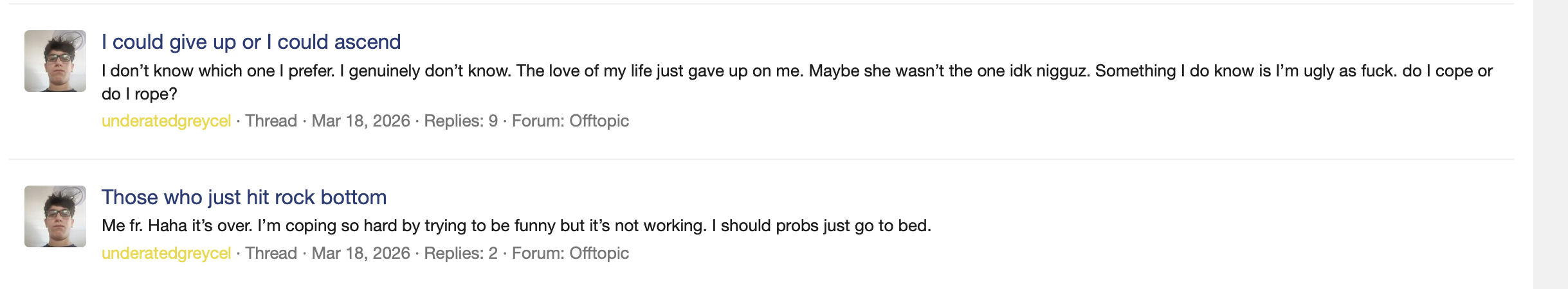Click the "Replies: 2" count
Image resolution: width=1568 pixels, height=289 pixels.
click(x=460, y=254)
